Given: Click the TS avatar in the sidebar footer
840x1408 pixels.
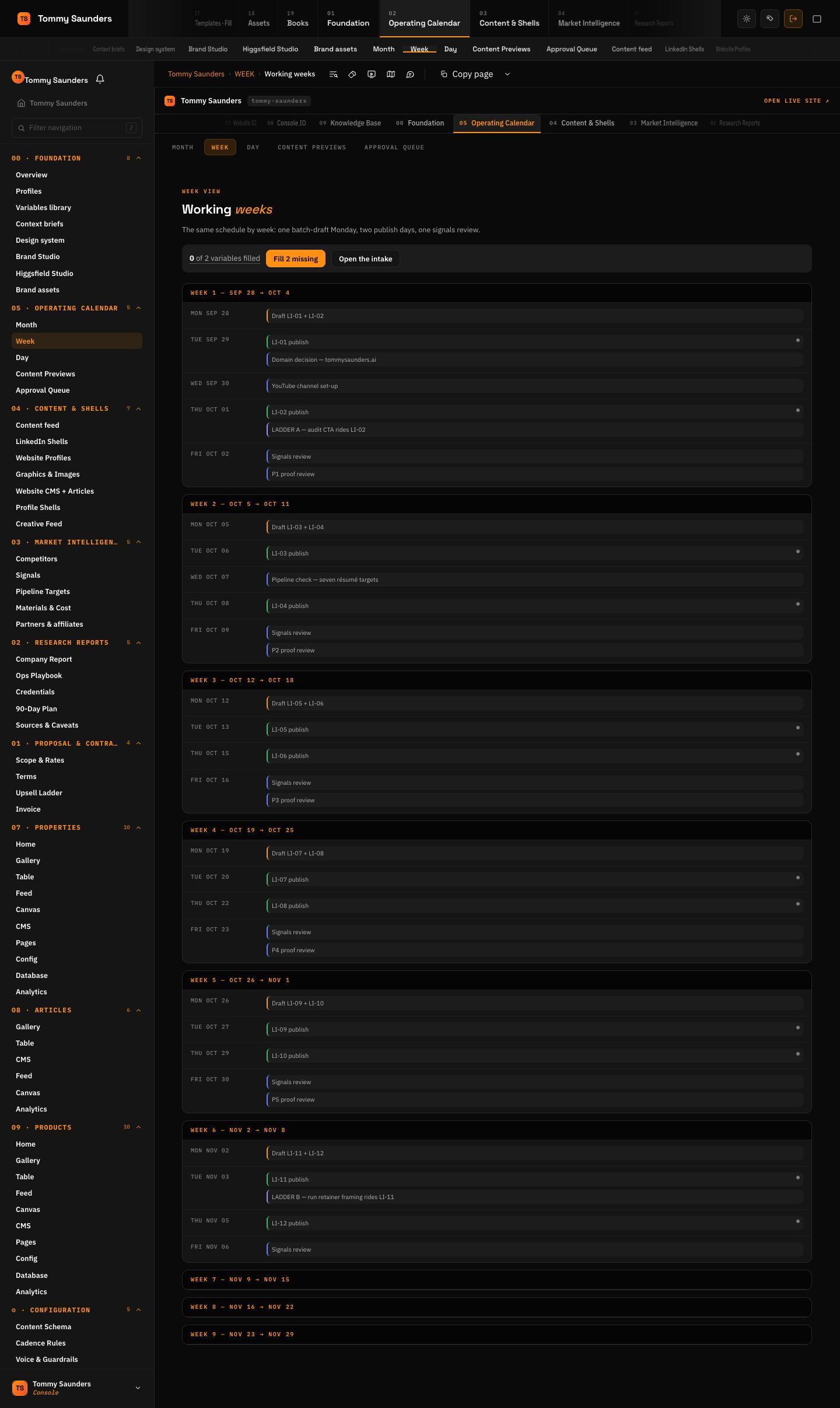Looking at the screenshot, I should 20,1388.
